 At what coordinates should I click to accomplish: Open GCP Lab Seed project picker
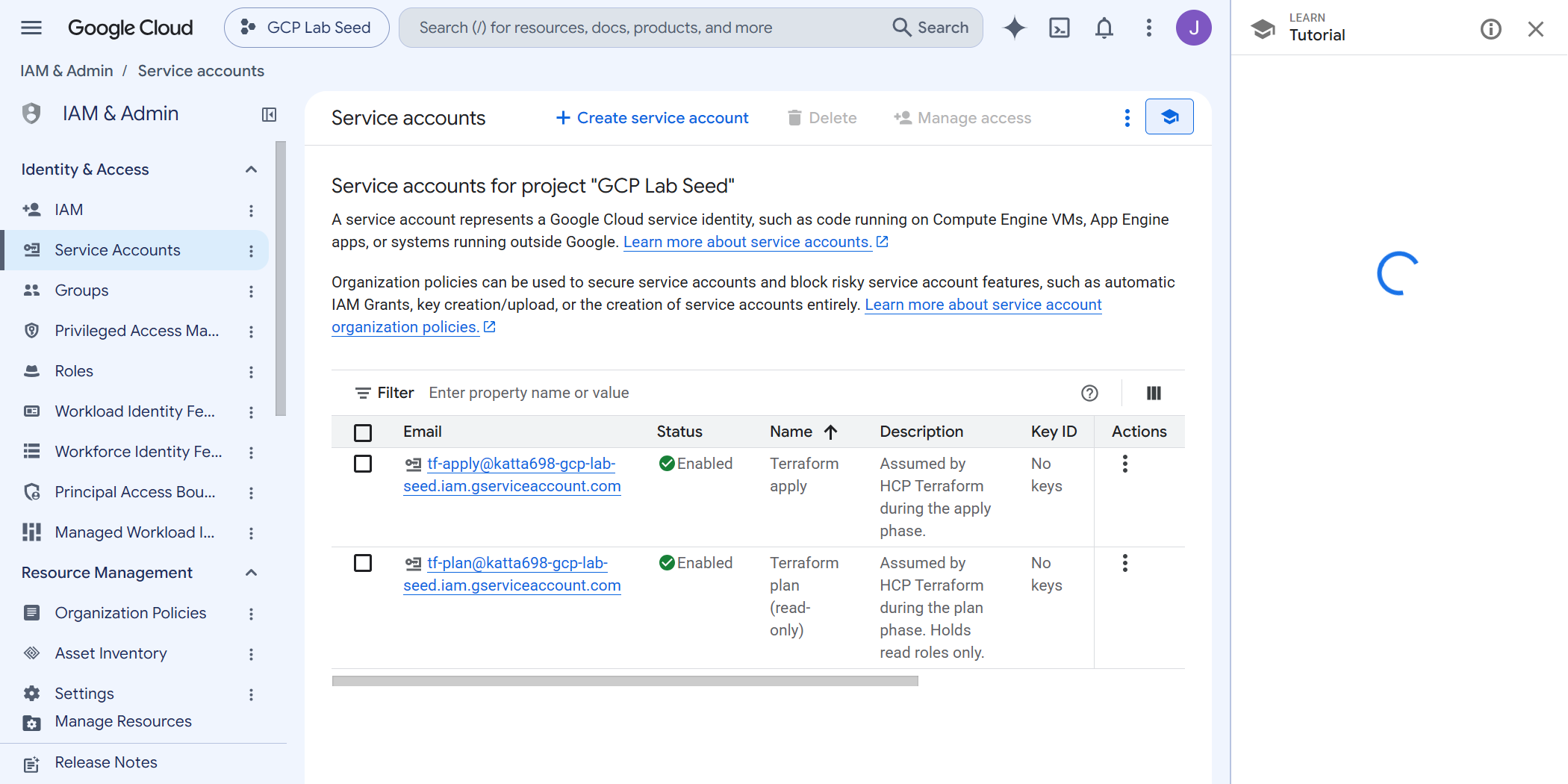click(306, 28)
